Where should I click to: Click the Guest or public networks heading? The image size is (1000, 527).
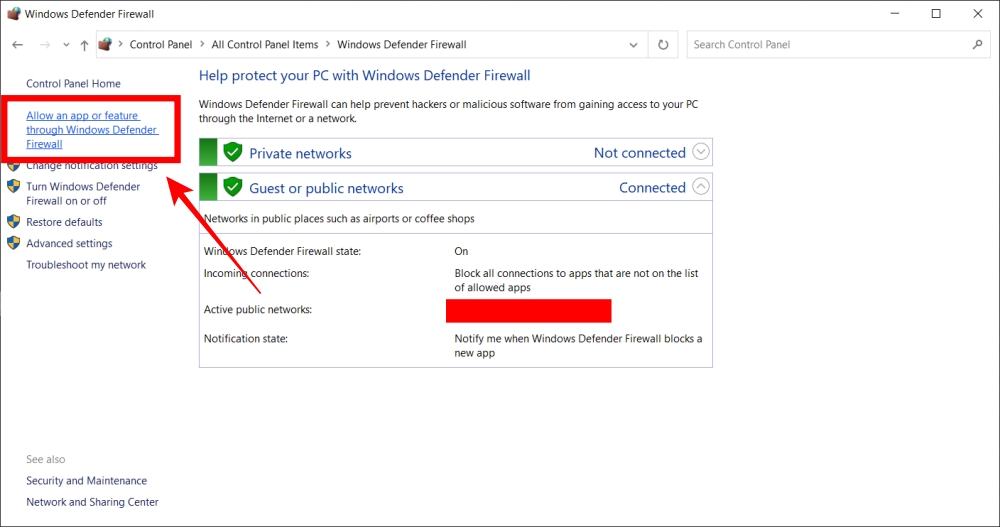tap(326, 188)
